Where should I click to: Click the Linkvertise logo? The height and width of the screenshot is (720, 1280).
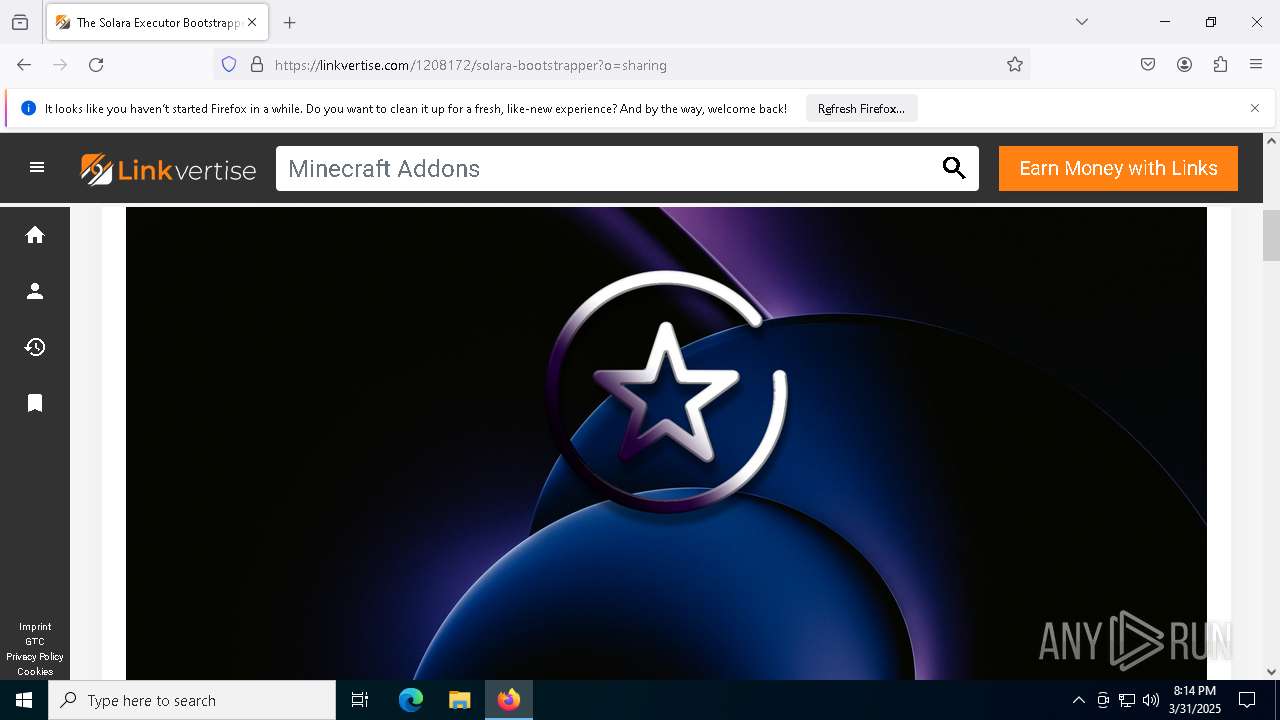pyautogui.click(x=168, y=169)
